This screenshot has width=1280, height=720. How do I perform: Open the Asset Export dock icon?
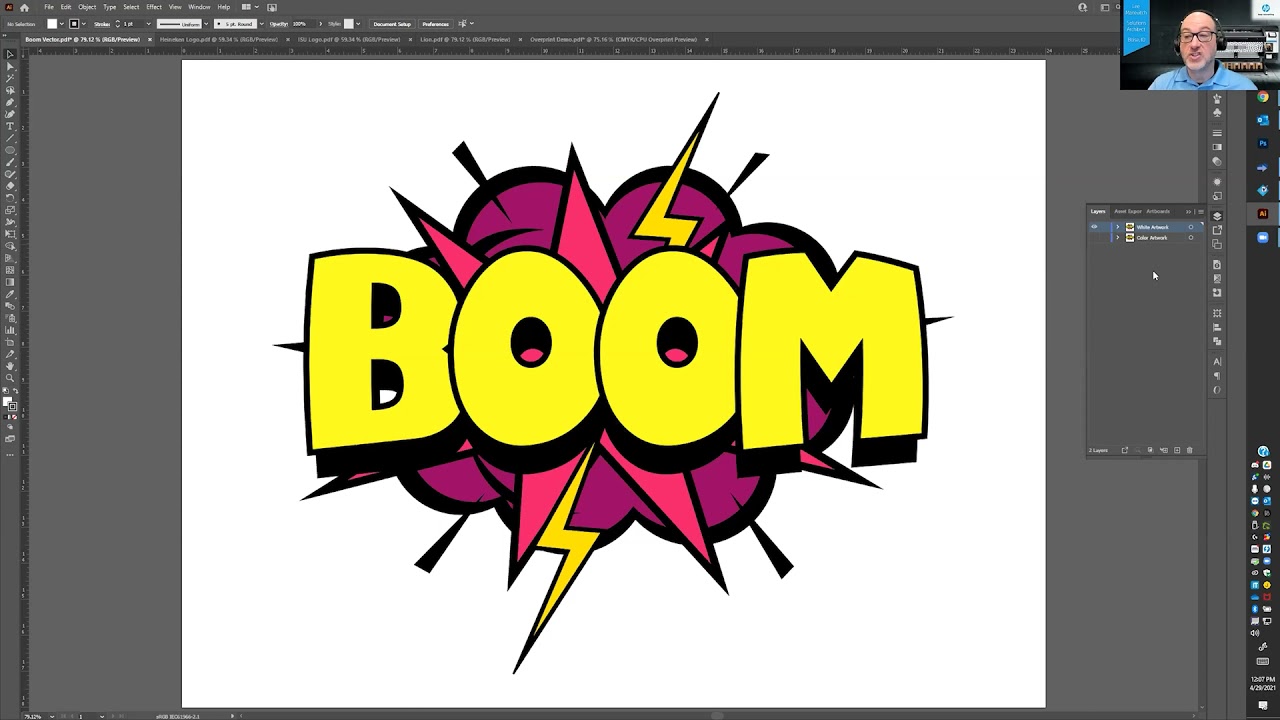1217,230
